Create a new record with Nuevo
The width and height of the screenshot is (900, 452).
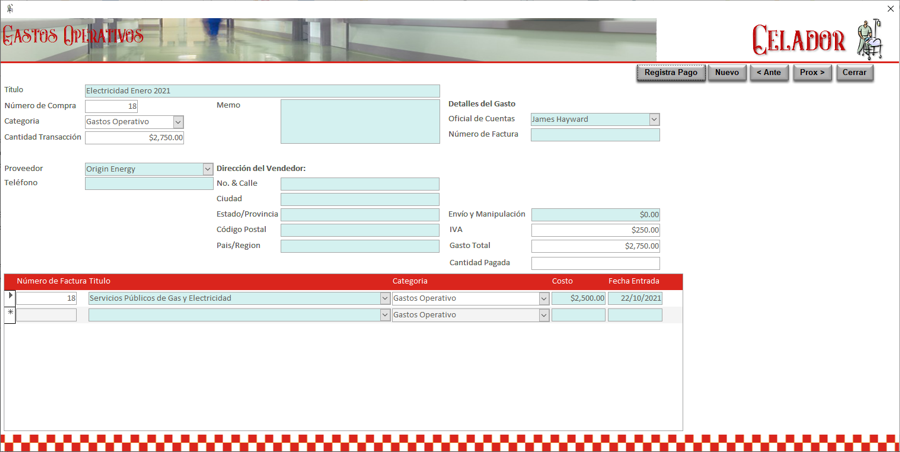coord(727,73)
